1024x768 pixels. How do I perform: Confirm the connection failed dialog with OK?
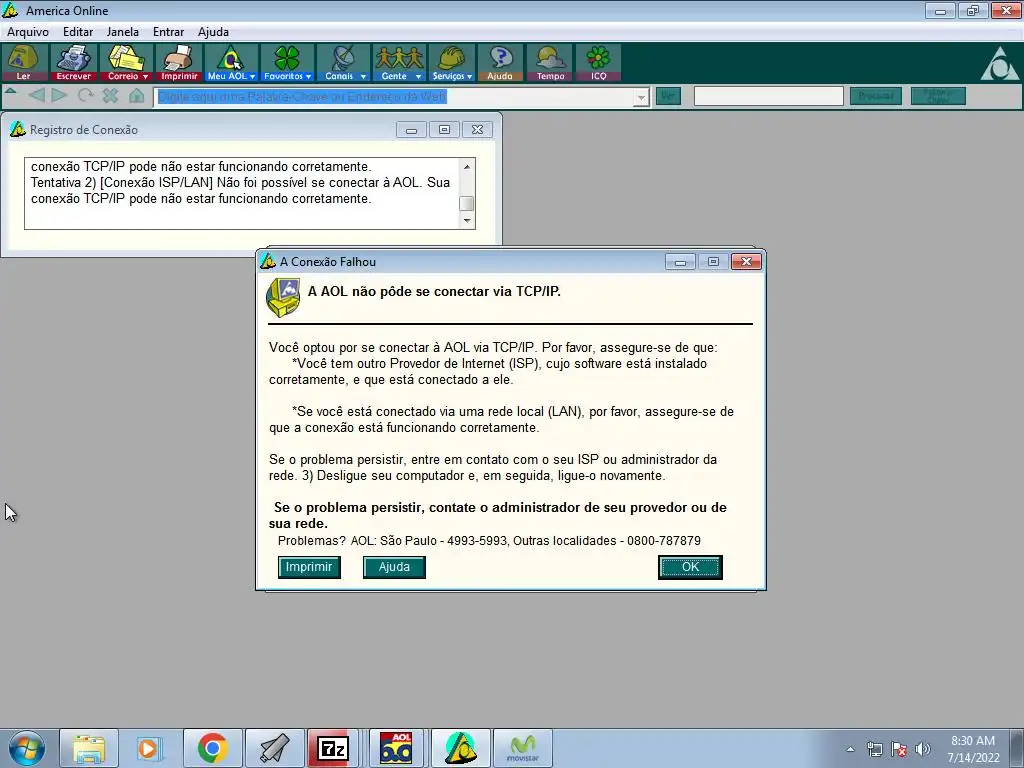(x=690, y=567)
